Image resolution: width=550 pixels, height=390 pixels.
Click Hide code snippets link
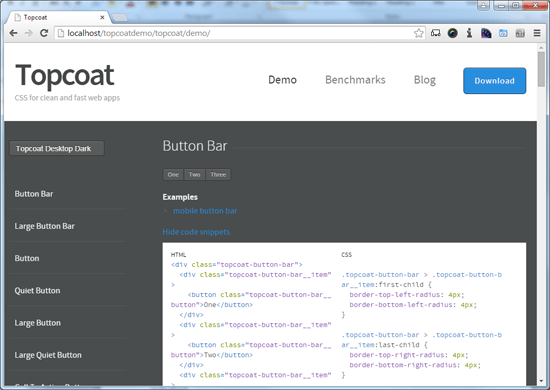(x=196, y=232)
